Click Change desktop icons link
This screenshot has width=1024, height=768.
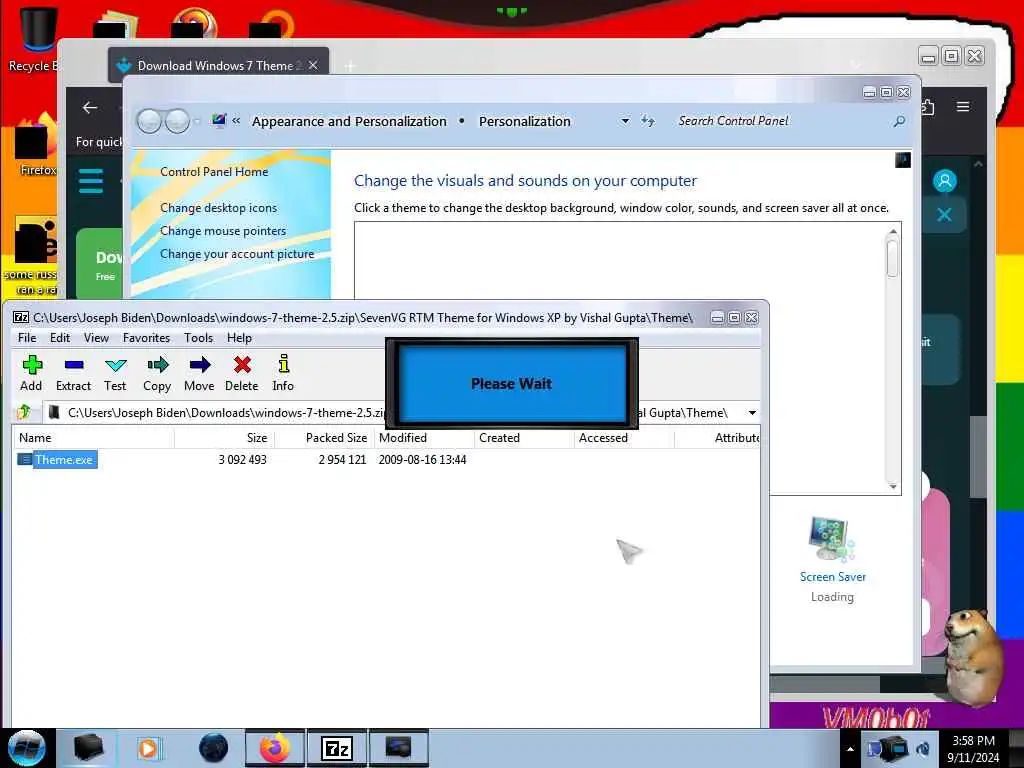click(x=218, y=208)
